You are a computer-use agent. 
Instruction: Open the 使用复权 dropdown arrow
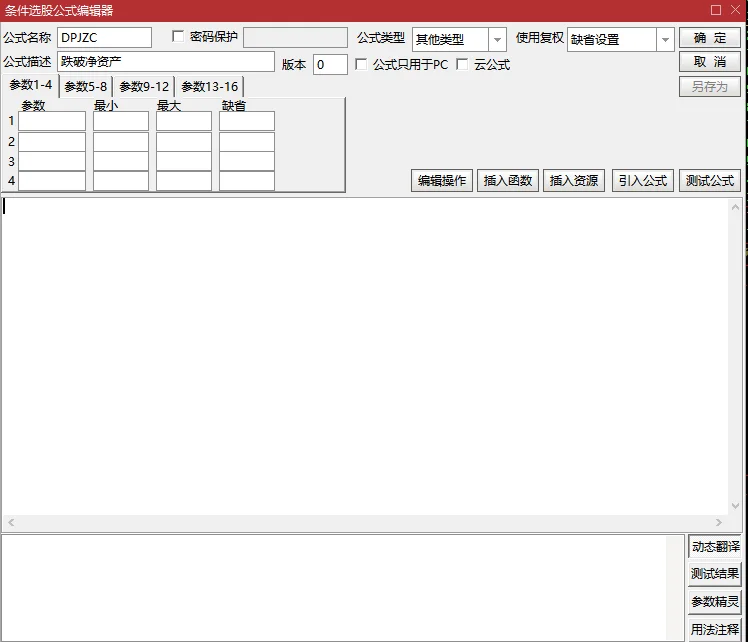tap(665, 40)
